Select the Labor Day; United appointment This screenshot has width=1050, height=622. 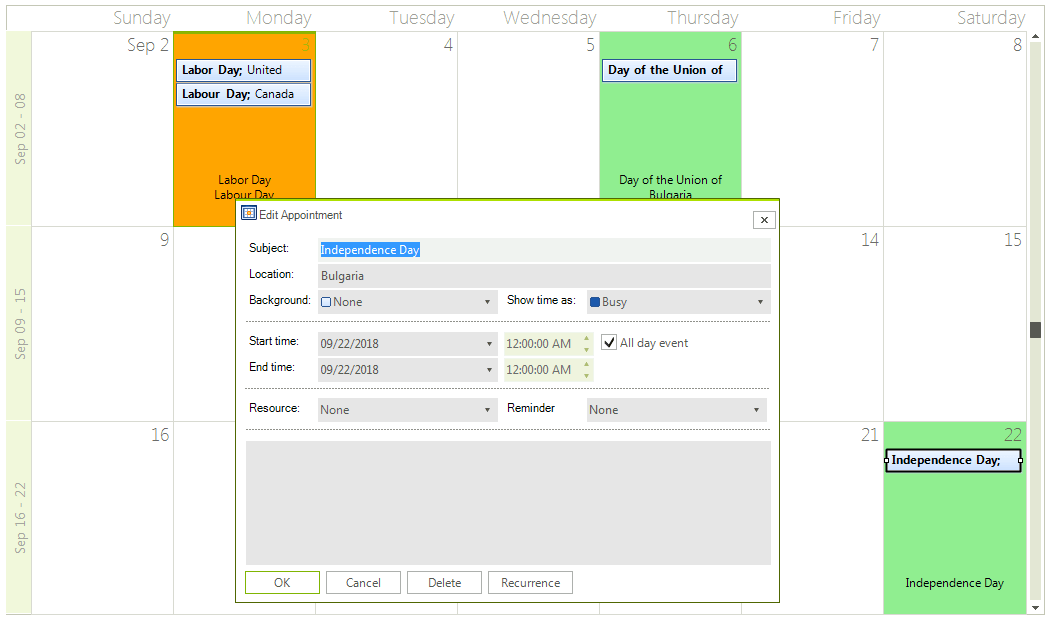click(x=243, y=70)
